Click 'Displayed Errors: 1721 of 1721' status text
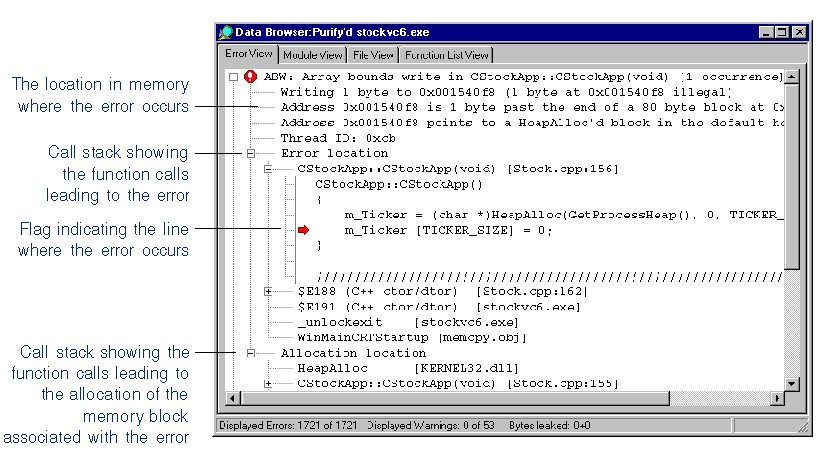 288,426
